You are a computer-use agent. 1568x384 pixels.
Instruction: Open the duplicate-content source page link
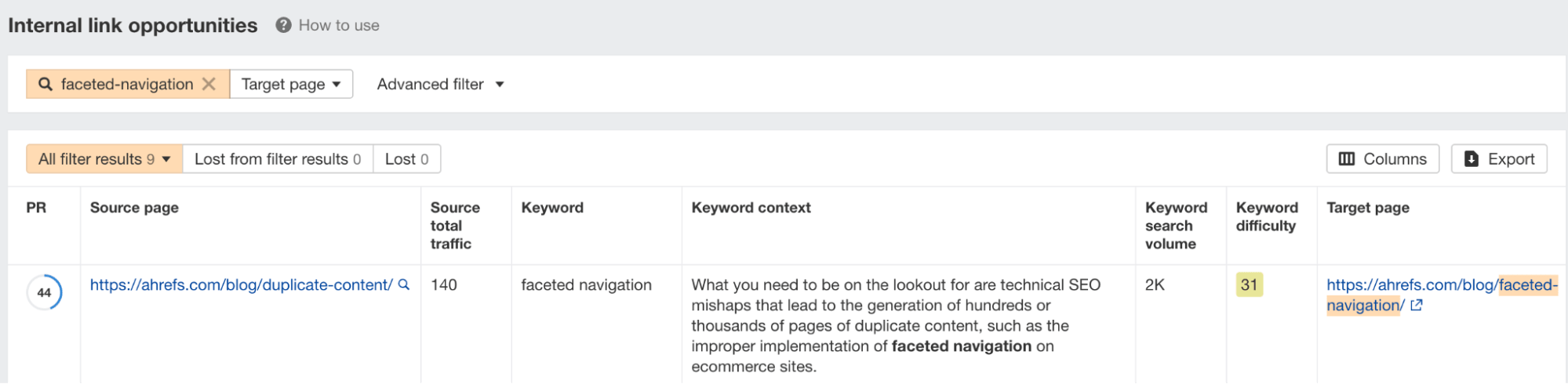pyautogui.click(x=241, y=285)
